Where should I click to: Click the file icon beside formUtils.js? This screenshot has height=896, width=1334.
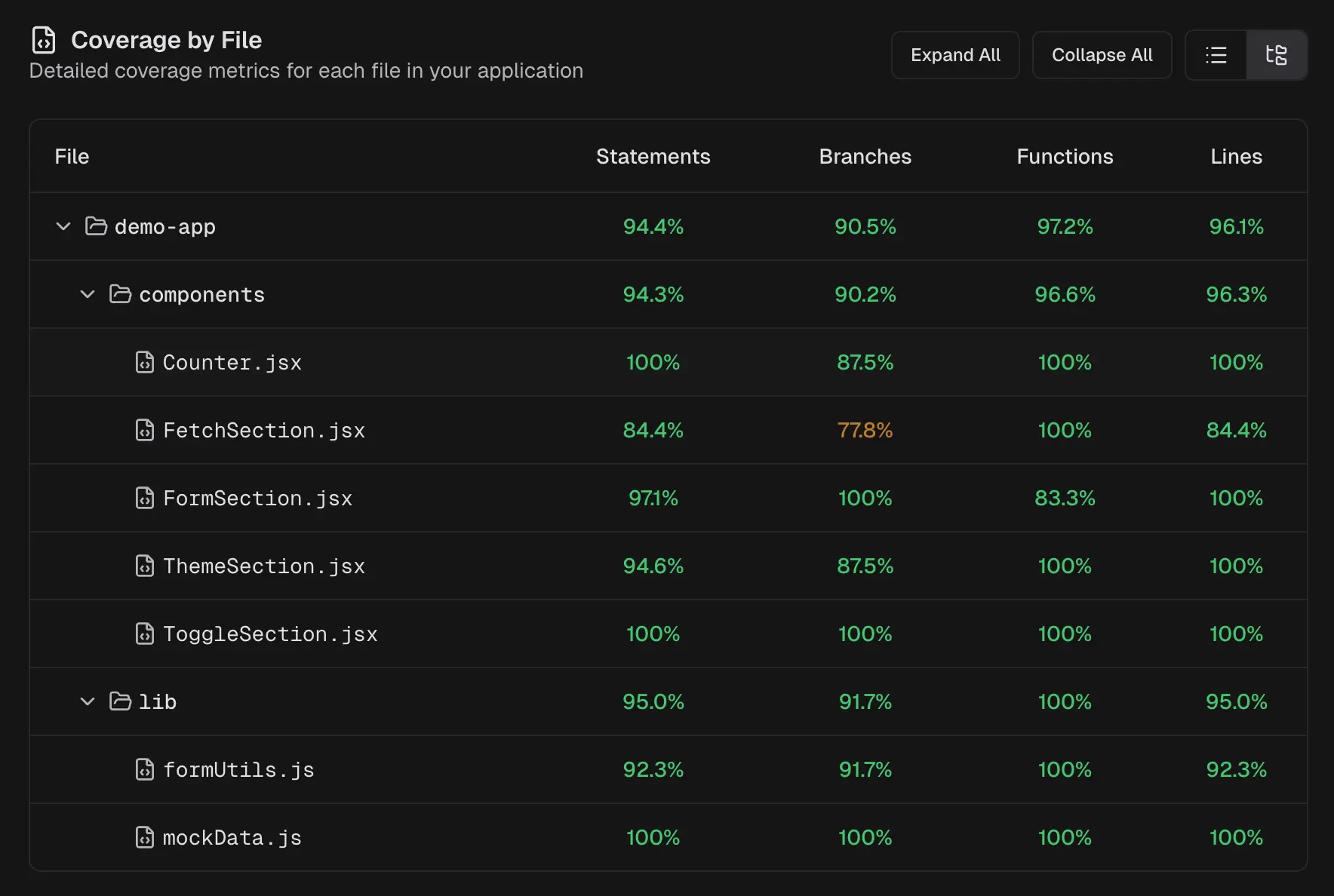[144, 769]
